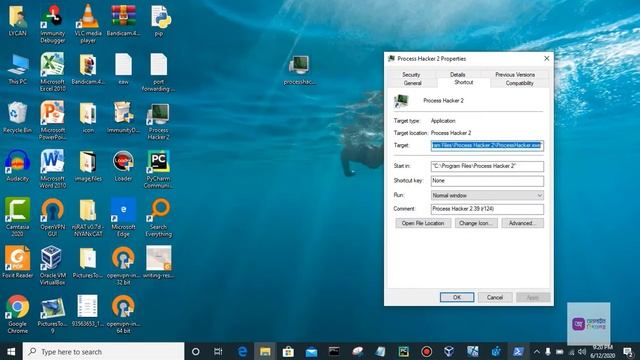
Task: Select the ImmunityDebugger installer icon
Action: point(123,118)
